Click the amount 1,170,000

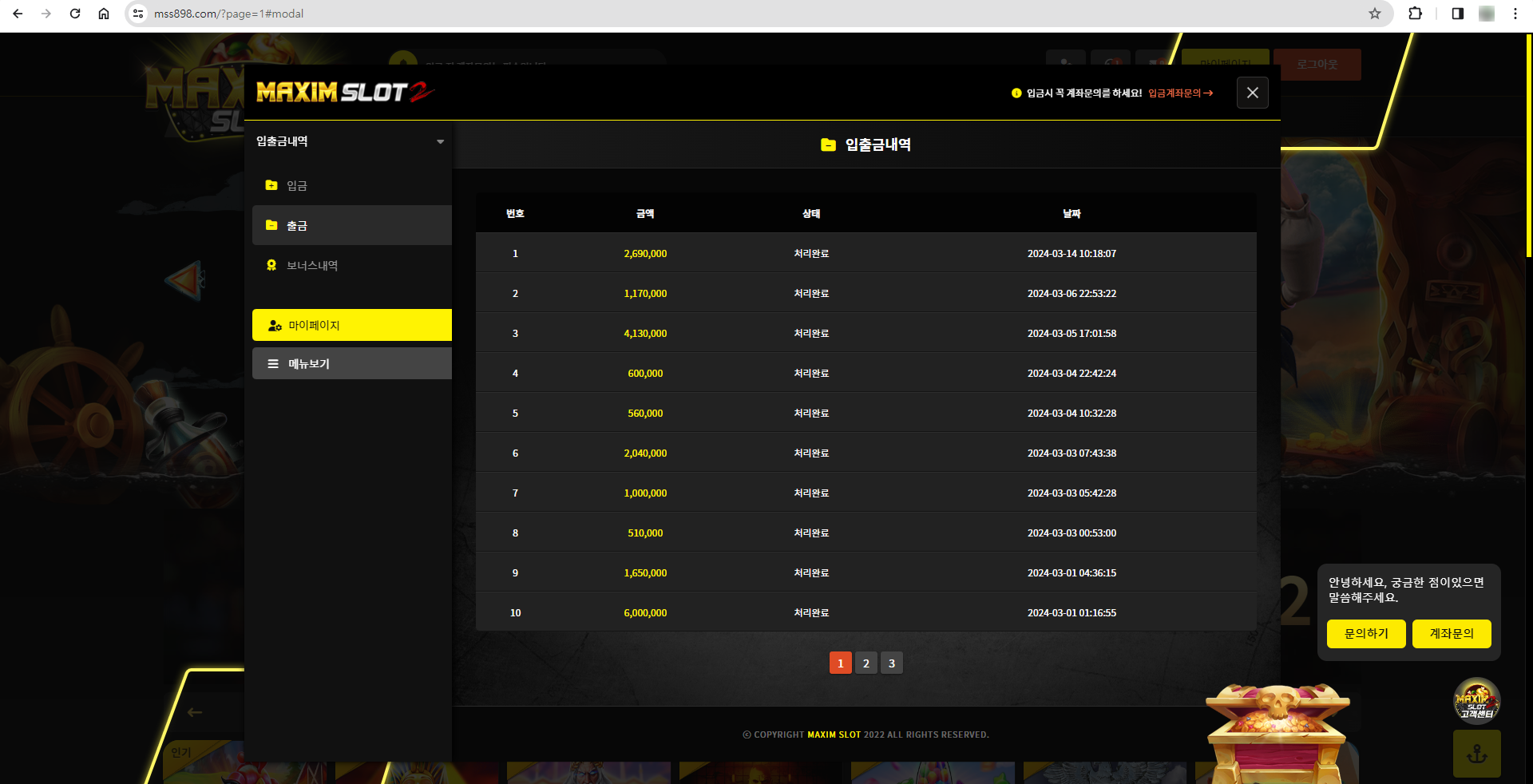click(x=645, y=294)
